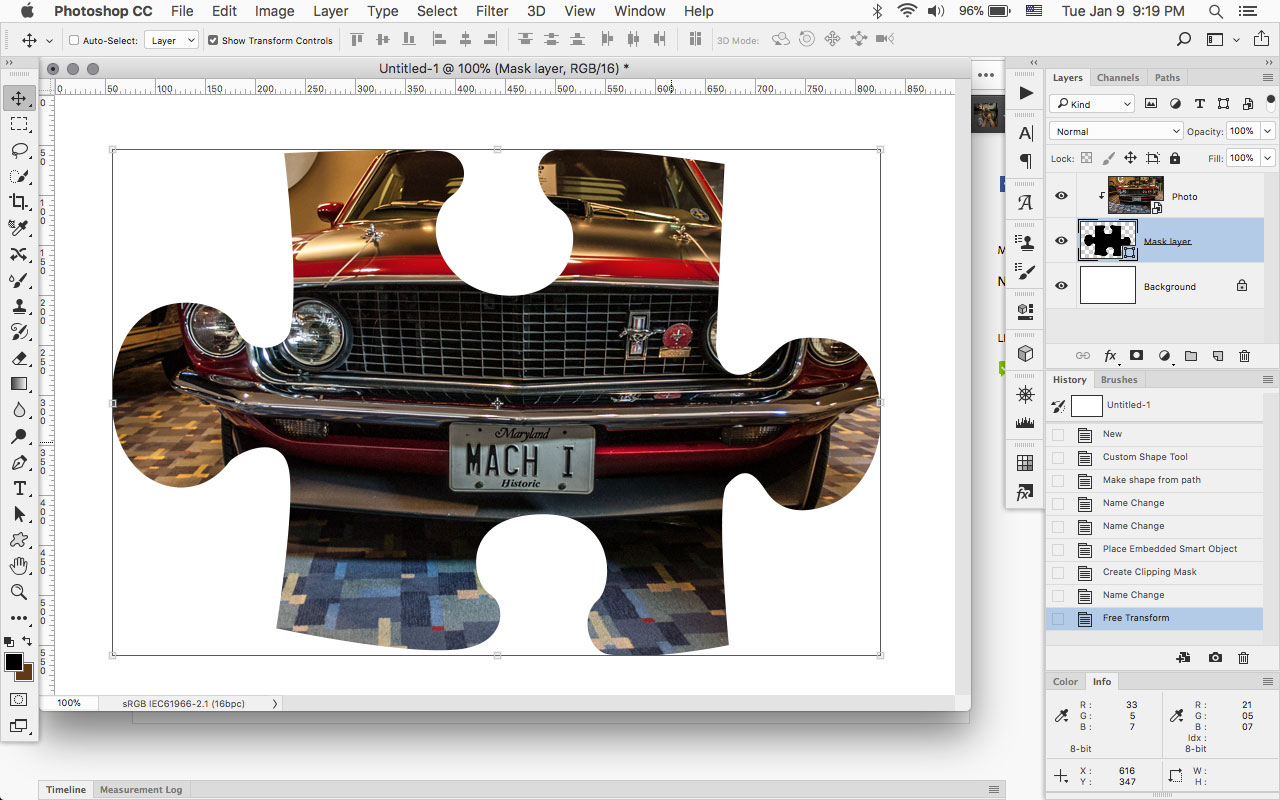Screen dimensions: 1280x800
Task: Select the Hand tool
Action: point(19,566)
